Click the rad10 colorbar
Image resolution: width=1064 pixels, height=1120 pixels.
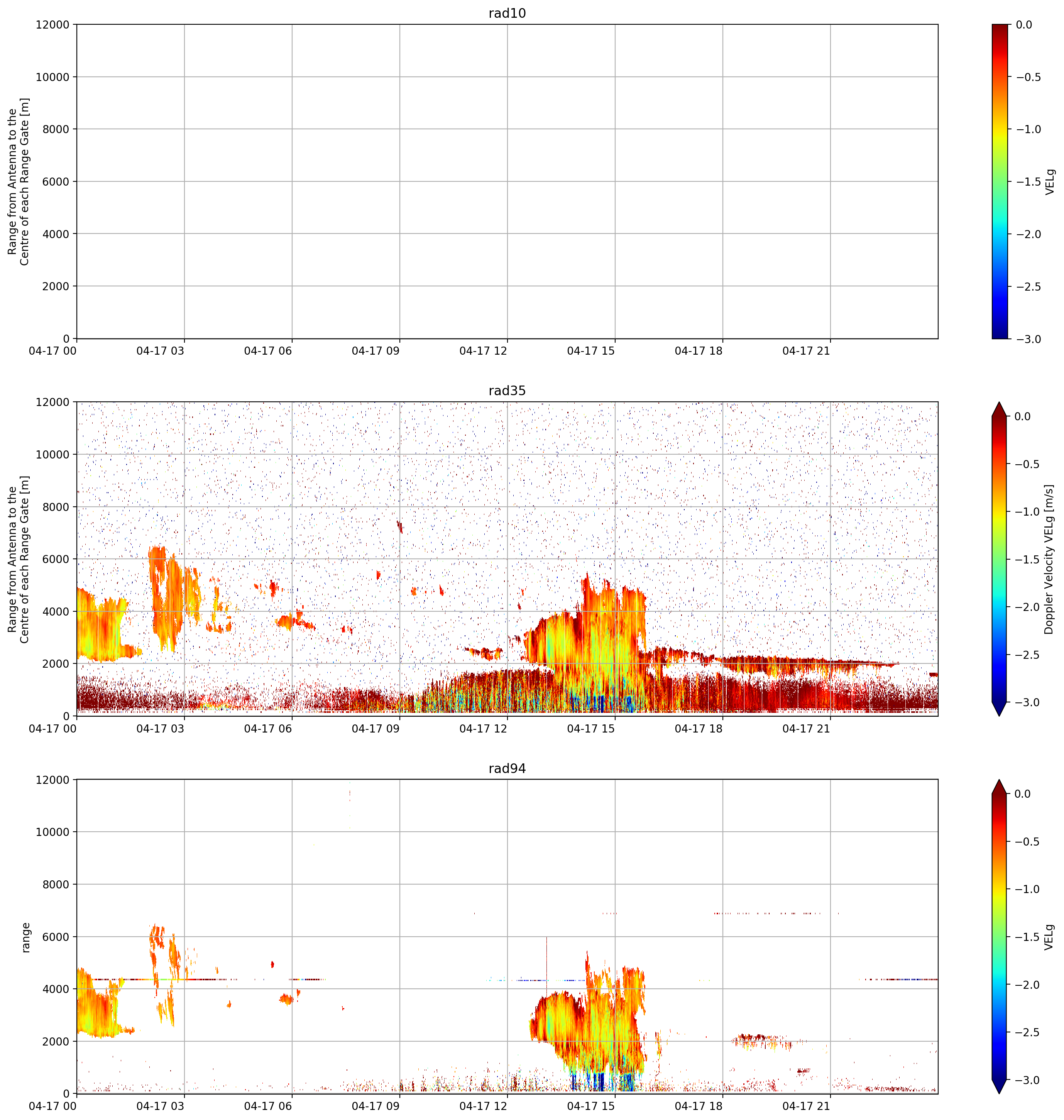1000,181
